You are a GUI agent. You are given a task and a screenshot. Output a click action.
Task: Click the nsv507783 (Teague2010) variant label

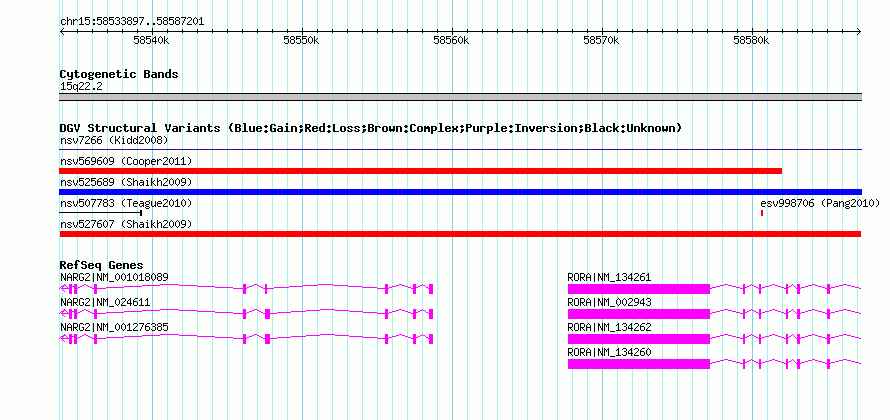[126, 203]
